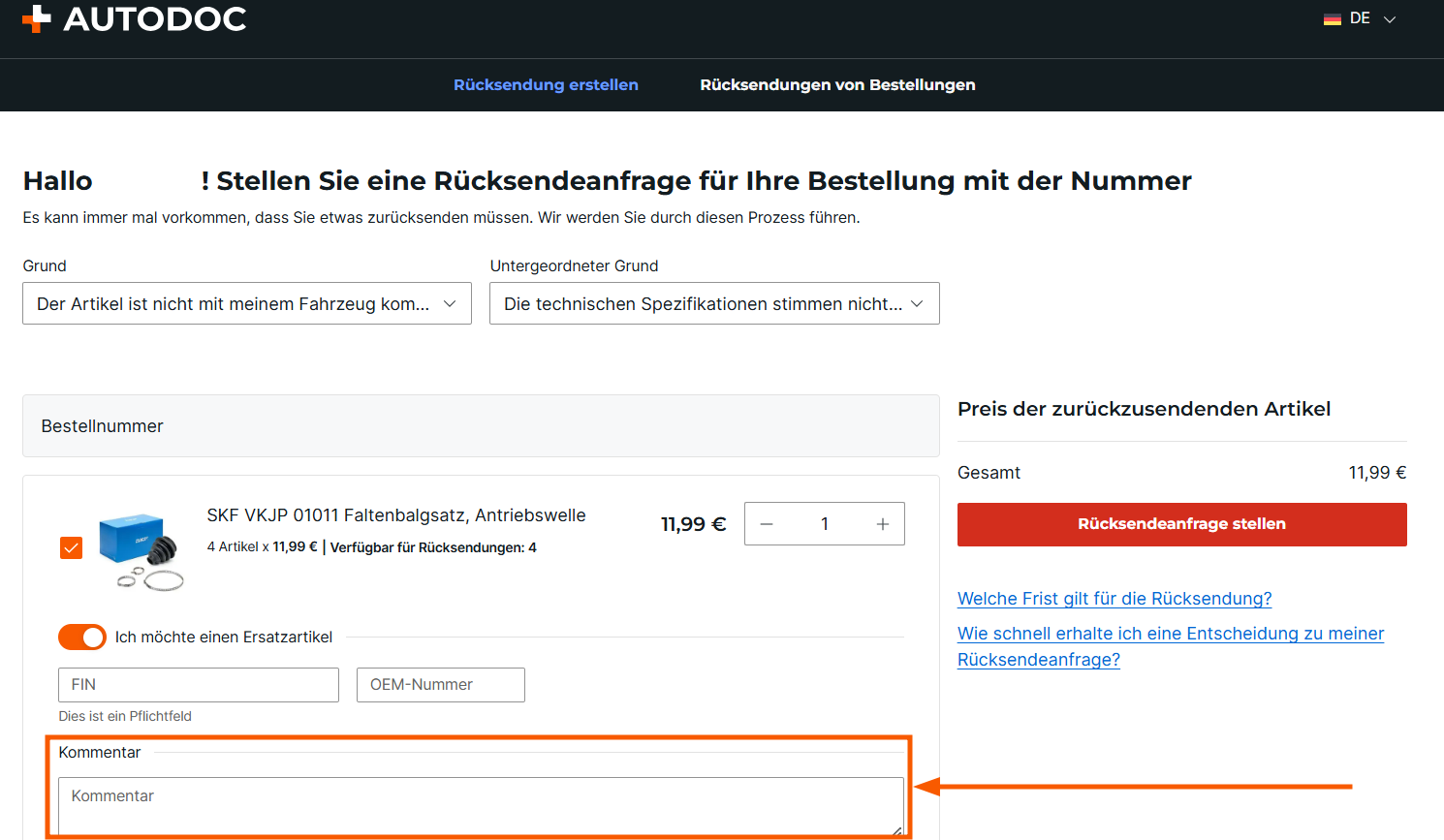Click the German flag icon
The width and height of the screenshot is (1444, 840).
[1333, 19]
